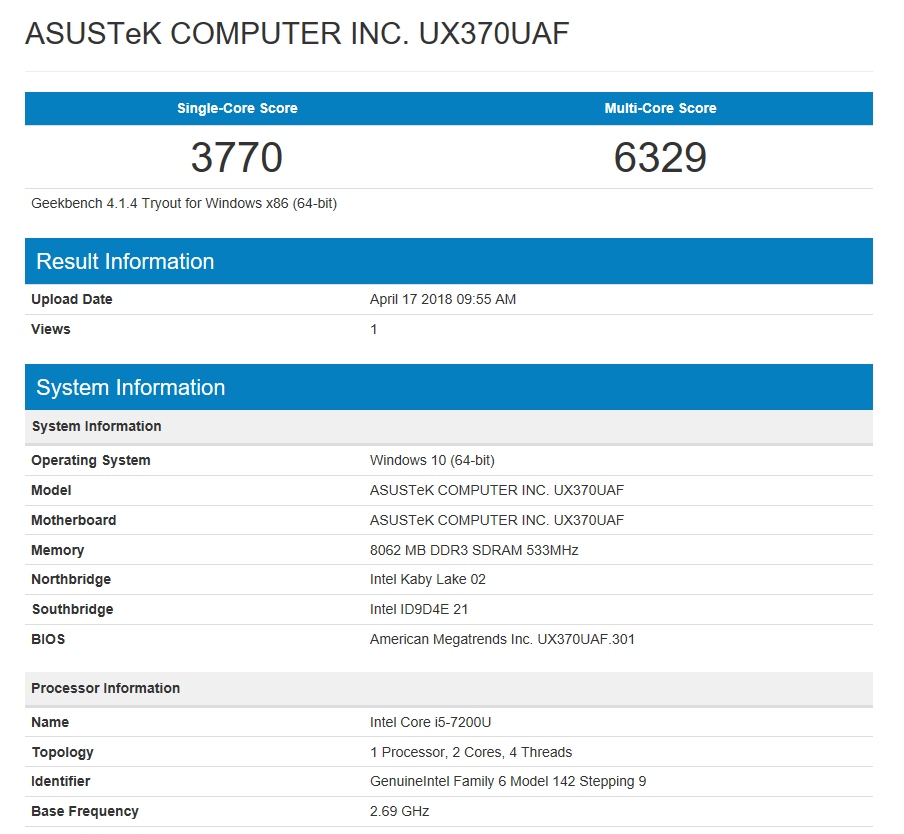Viewport: 904px width, 834px height.
Task: Select the Processor Information subheading
Action: point(106,689)
